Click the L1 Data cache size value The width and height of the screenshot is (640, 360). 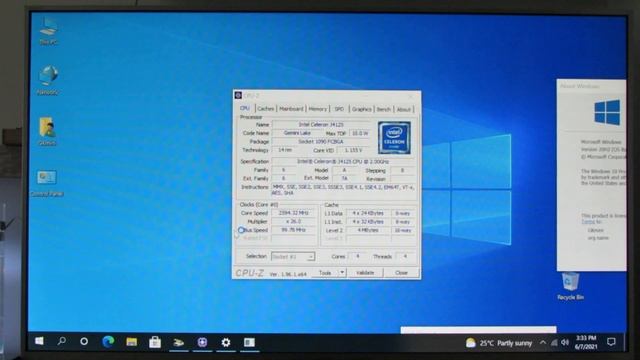(x=368, y=213)
